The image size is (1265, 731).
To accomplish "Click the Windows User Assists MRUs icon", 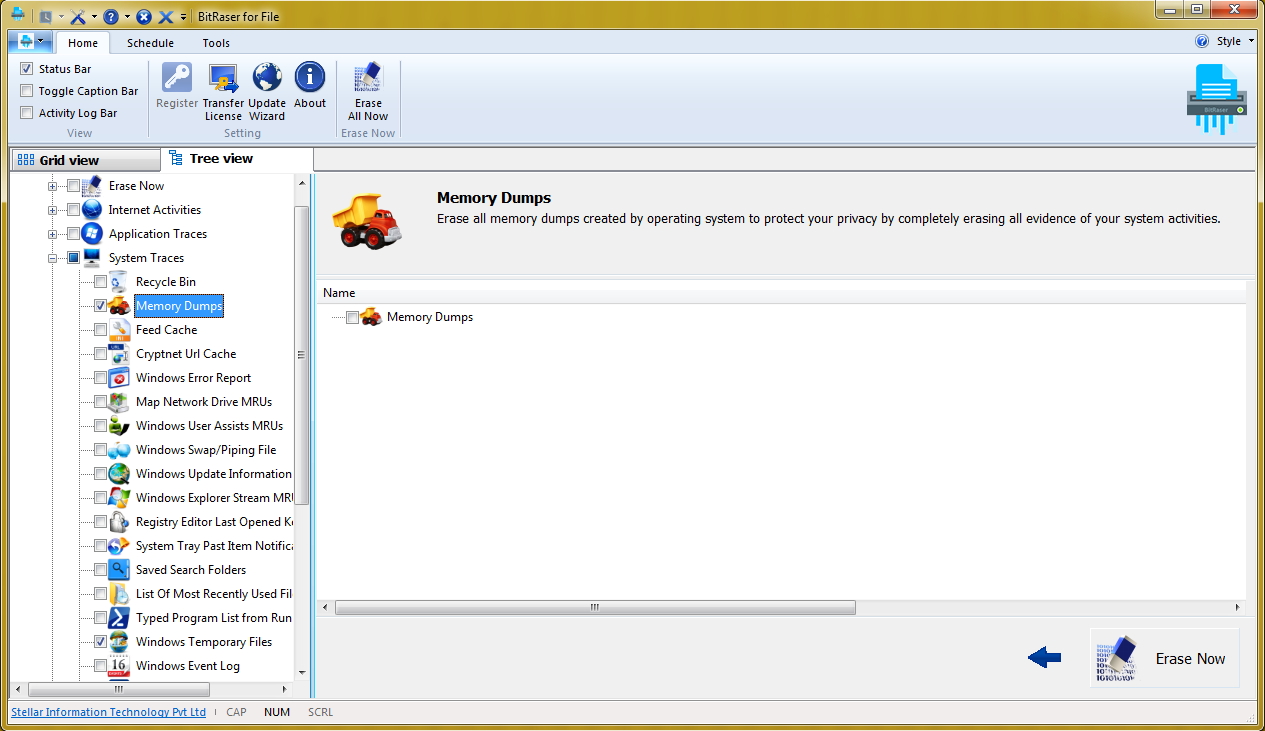I will (x=119, y=426).
